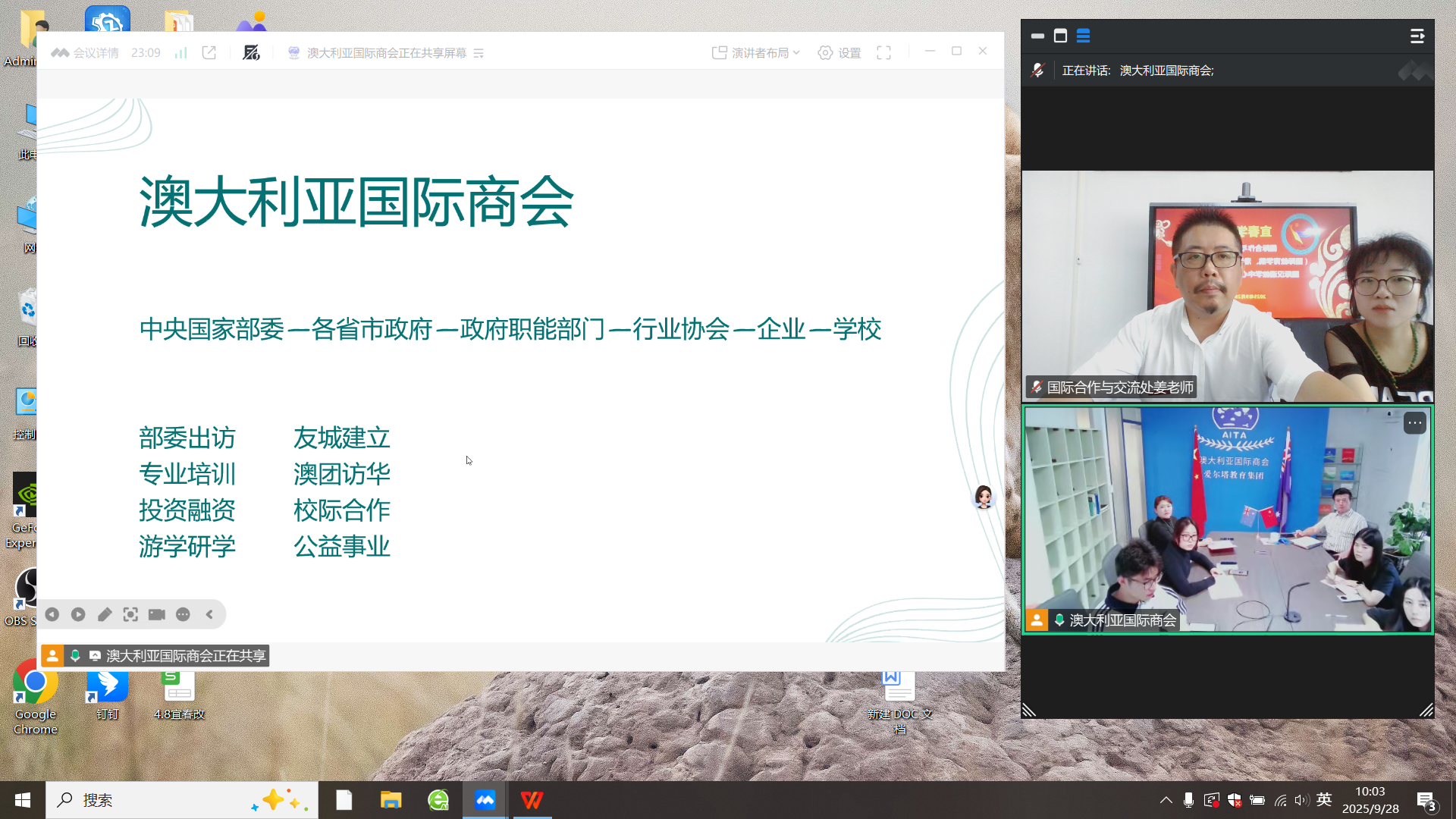Click the screenshot capture icon

pos(130,614)
